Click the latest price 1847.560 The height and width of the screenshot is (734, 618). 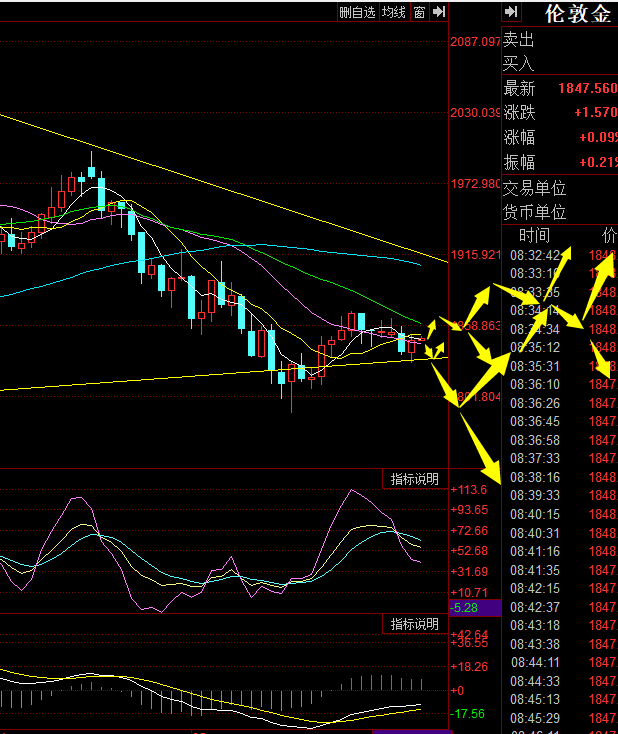click(x=588, y=88)
